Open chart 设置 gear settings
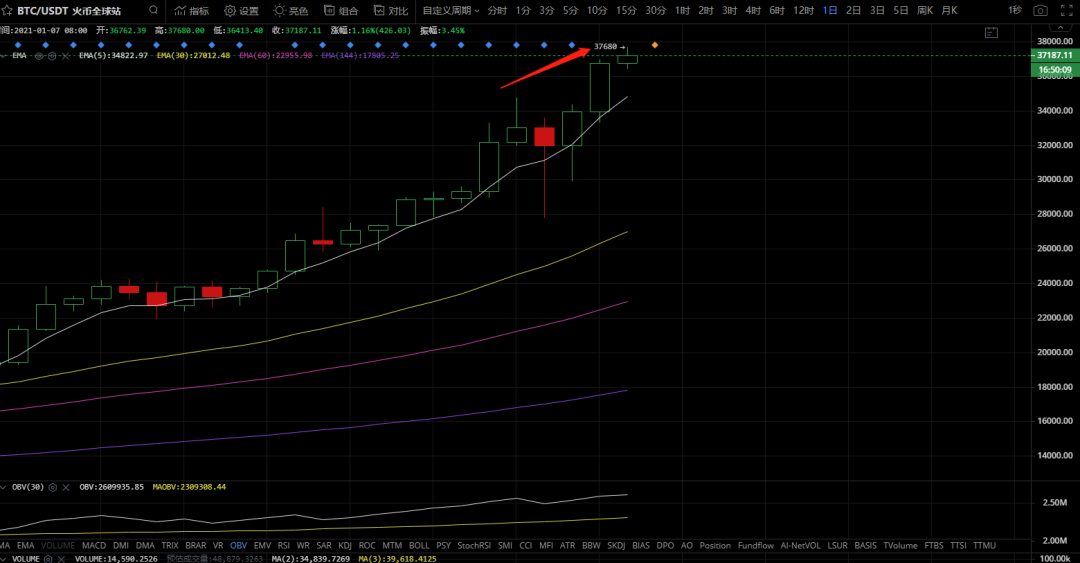This screenshot has width=1080, height=563. [242, 11]
